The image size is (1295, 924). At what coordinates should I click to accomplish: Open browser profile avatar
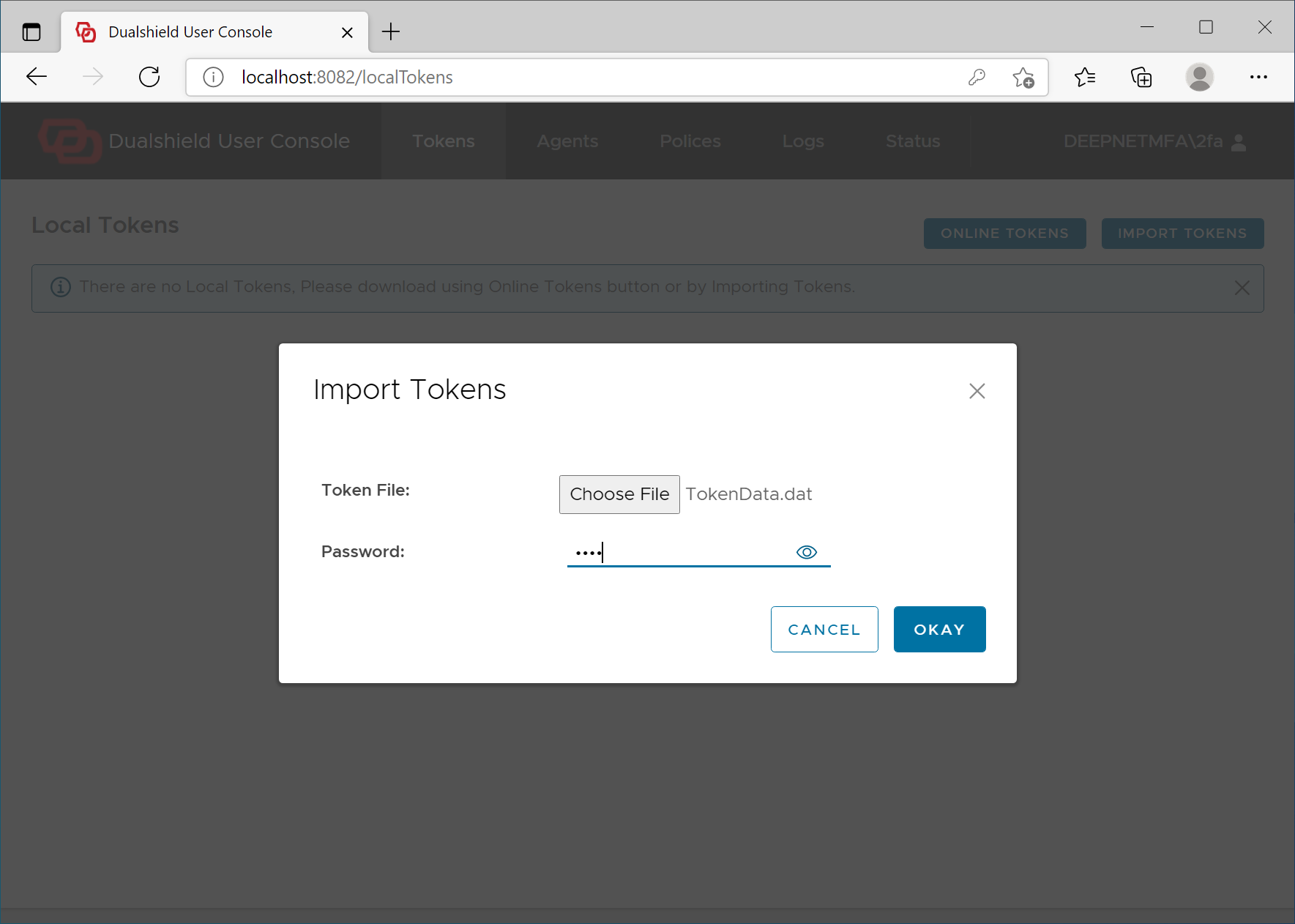click(x=1199, y=77)
